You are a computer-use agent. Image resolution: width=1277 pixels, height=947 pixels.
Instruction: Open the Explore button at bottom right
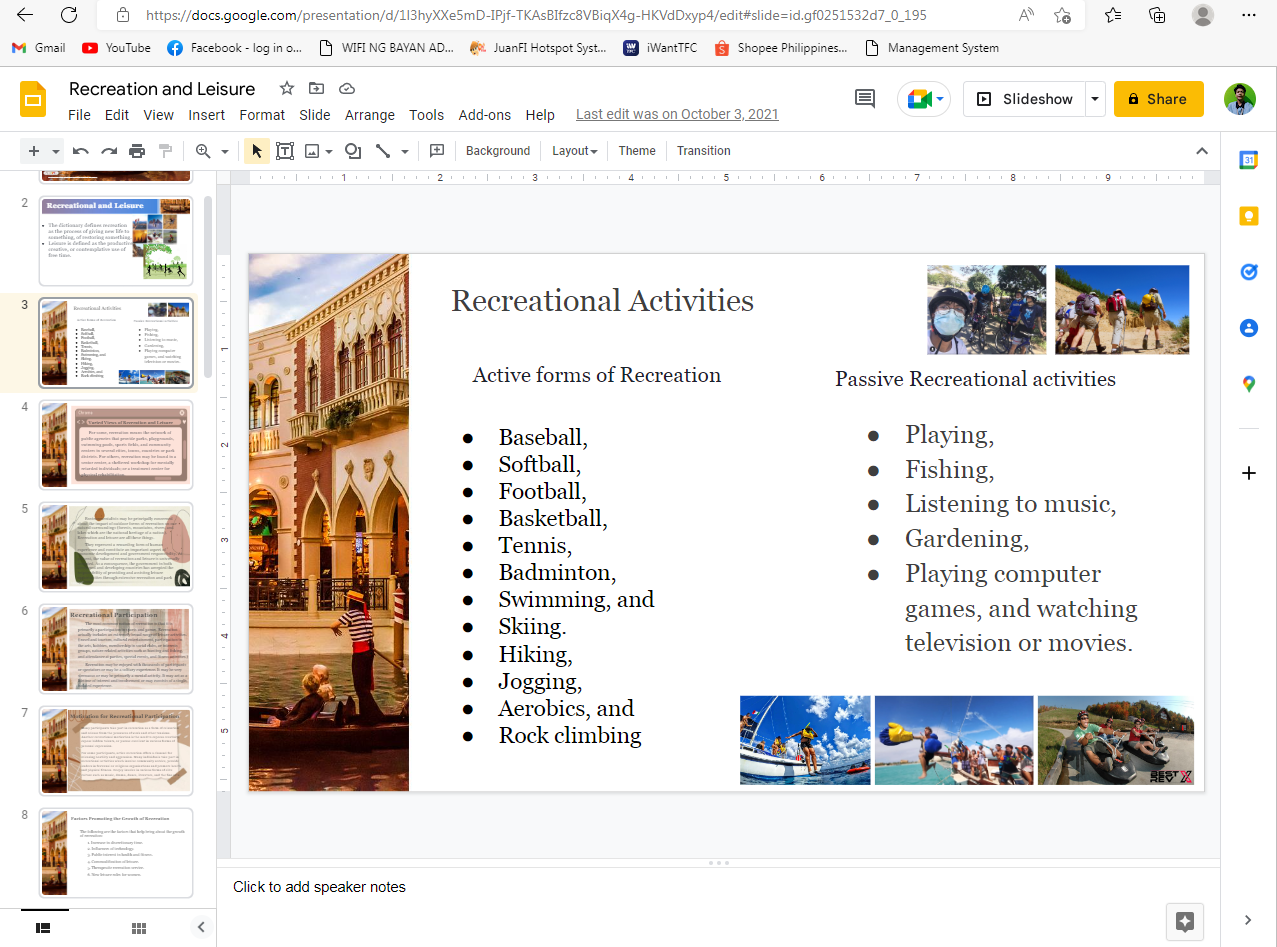pyautogui.click(x=1185, y=922)
